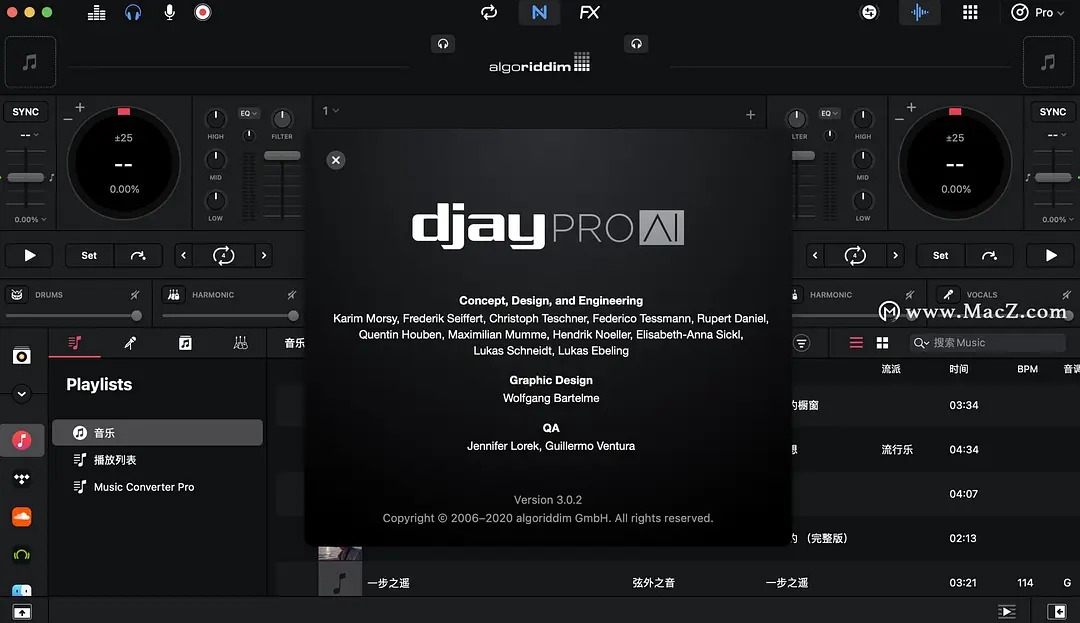1080x623 pixels.
Task: Select SoundCloud source in sidebar
Action: (x=21, y=516)
